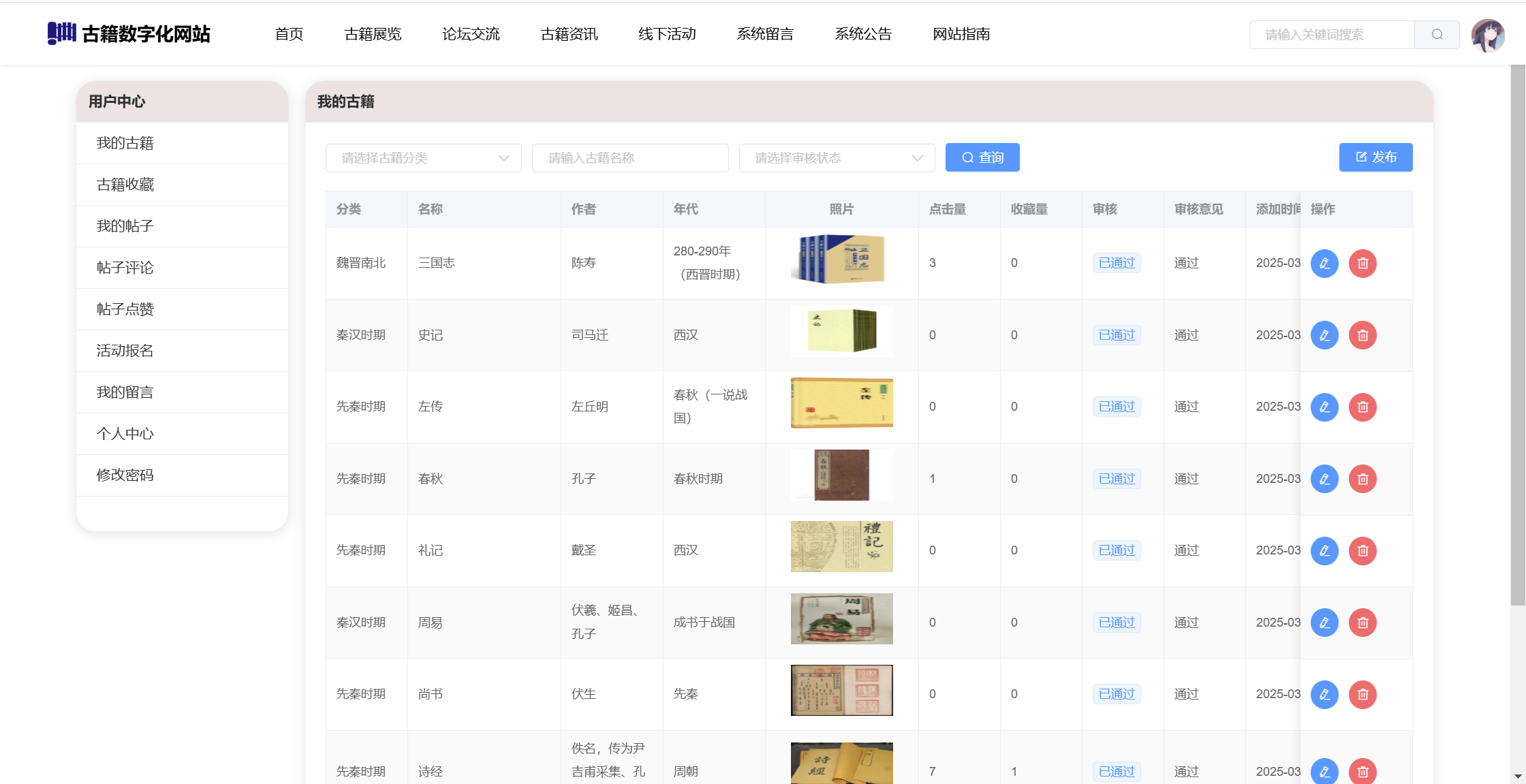Expand the 请选择古籍分类 dropdown
Image resolution: width=1526 pixels, height=784 pixels.
point(423,158)
